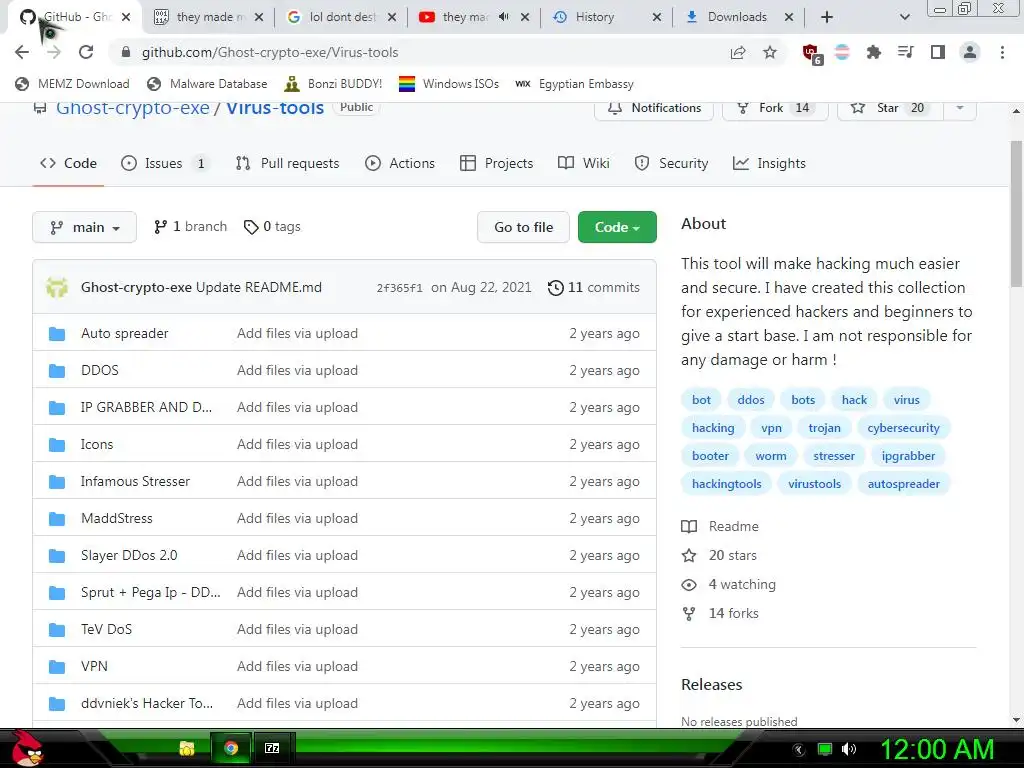Open Chrome from the taskbar
Screen dimensions: 1024x768
click(x=231, y=748)
